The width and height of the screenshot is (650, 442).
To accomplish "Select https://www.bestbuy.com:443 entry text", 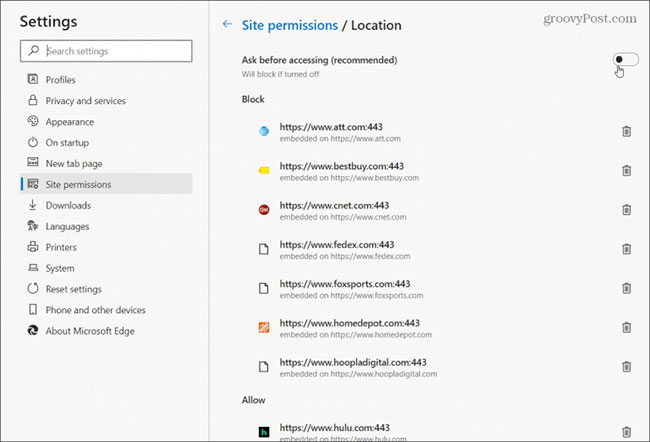I will 342,166.
